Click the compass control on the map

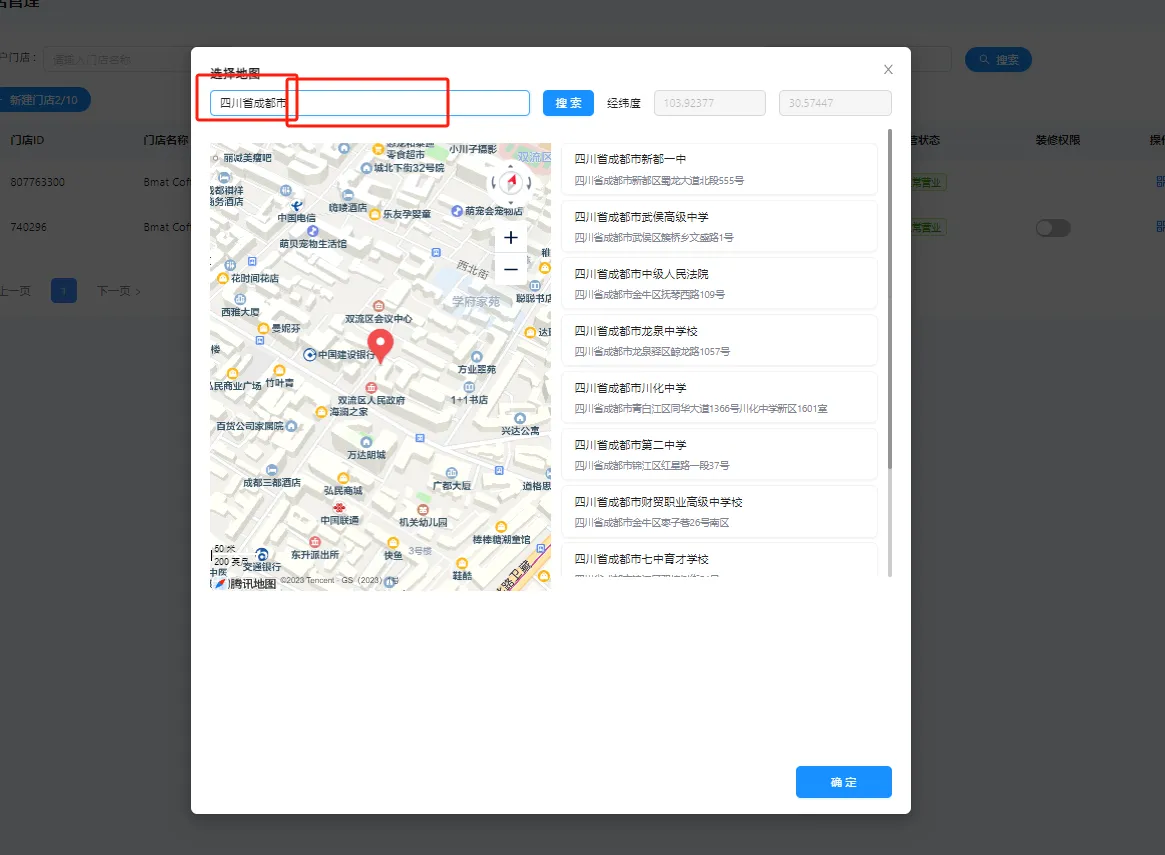point(510,183)
